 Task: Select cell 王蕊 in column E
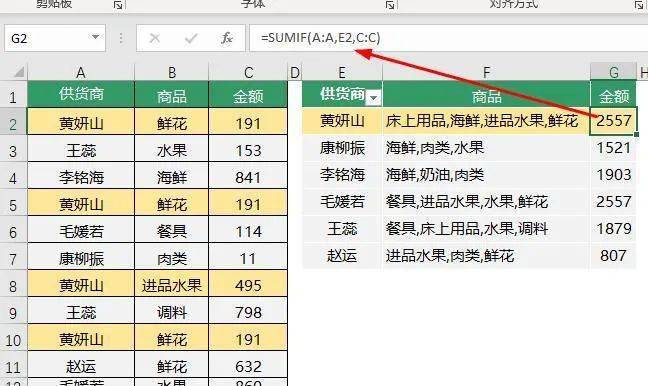[342, 229]
